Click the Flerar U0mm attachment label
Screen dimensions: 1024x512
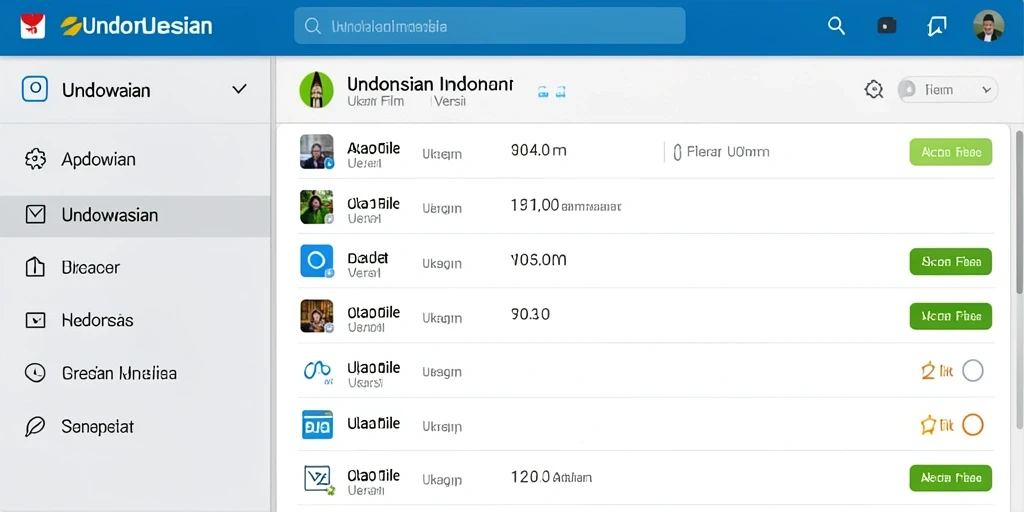721,152
